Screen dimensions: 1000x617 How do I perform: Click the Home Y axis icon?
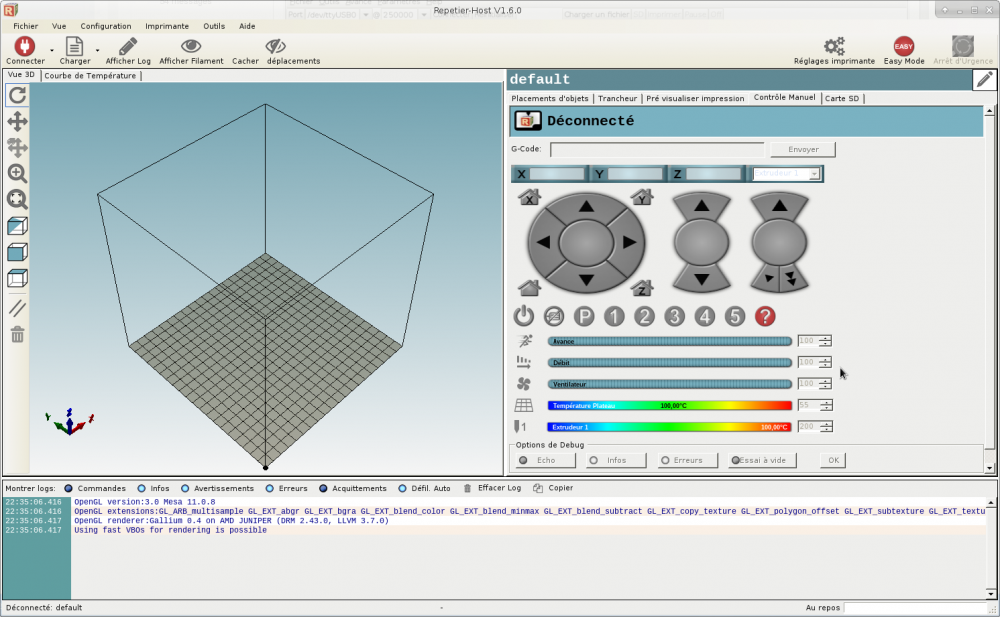(x=642, y=197)
